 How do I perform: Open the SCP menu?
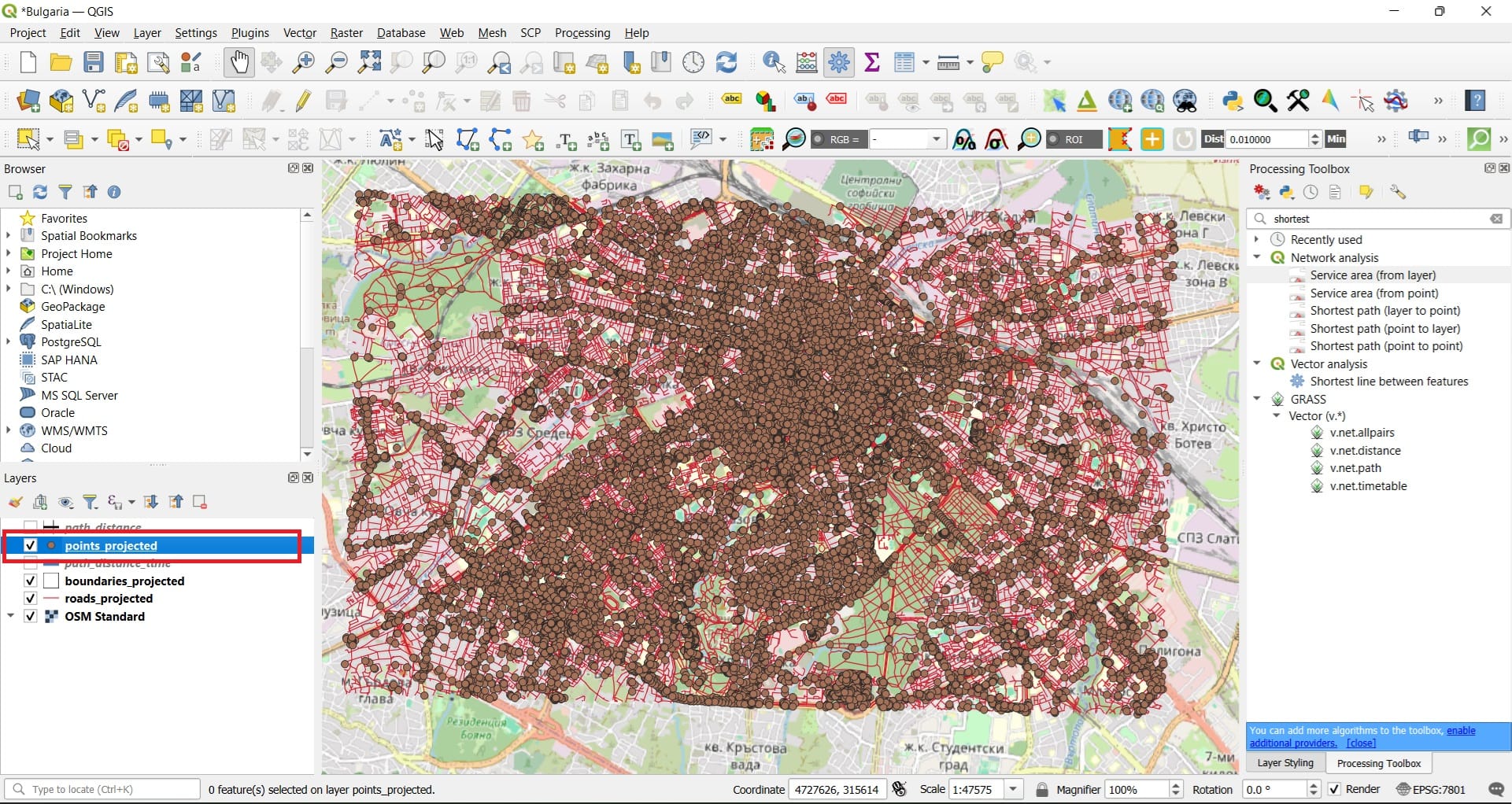pos(530,33)
